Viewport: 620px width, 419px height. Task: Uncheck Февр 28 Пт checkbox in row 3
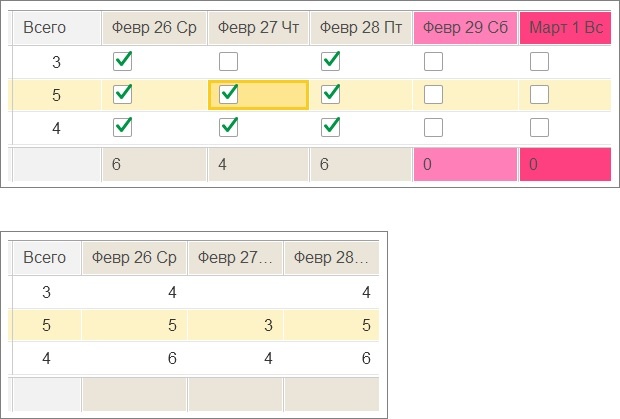pos(331,61)
